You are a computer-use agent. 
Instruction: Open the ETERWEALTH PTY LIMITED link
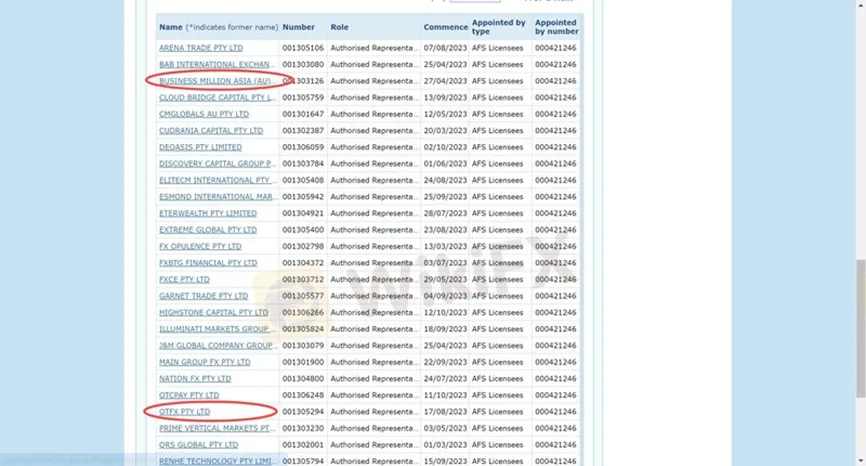(x=208, y=214)
